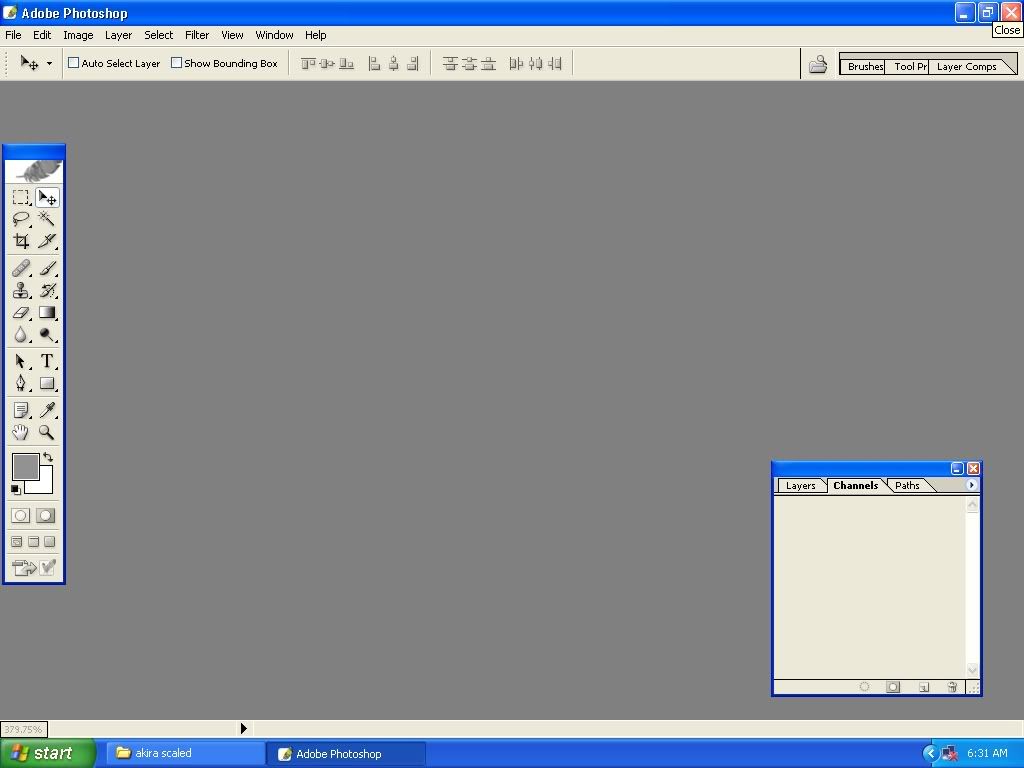Click the foreground color swatch

click(24, 466)
